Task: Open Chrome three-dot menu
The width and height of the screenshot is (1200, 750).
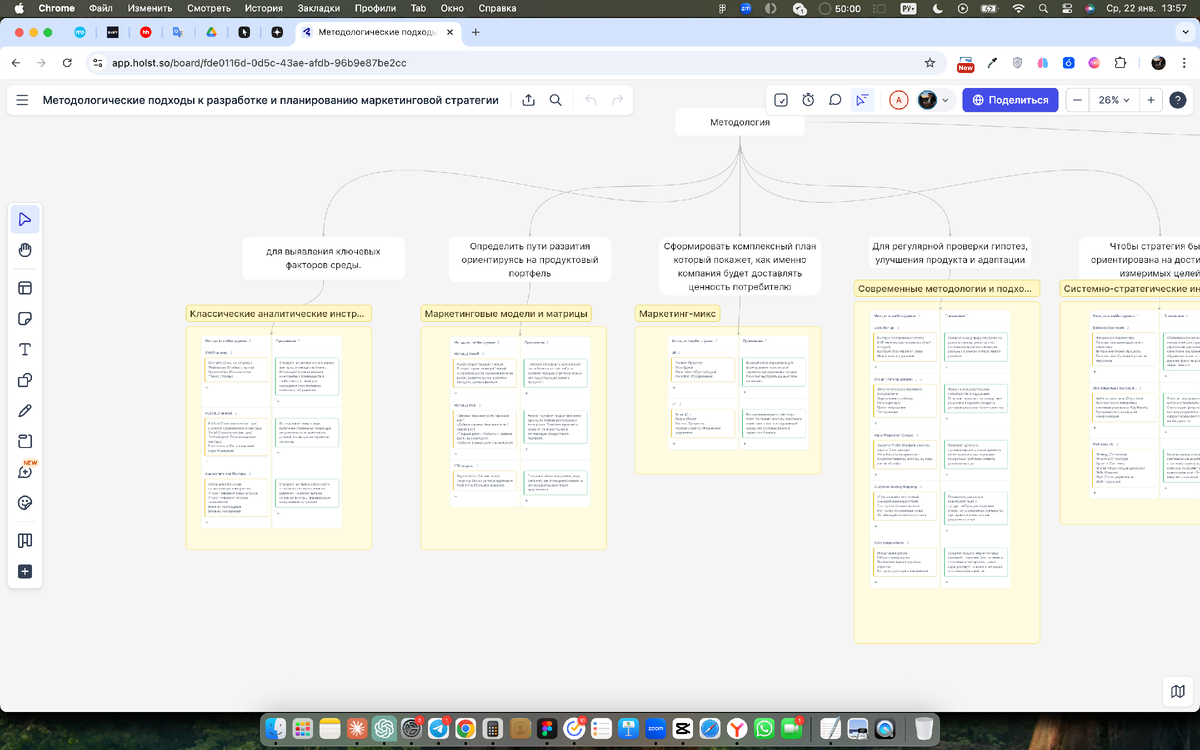Action: [x=1184, y=62]
